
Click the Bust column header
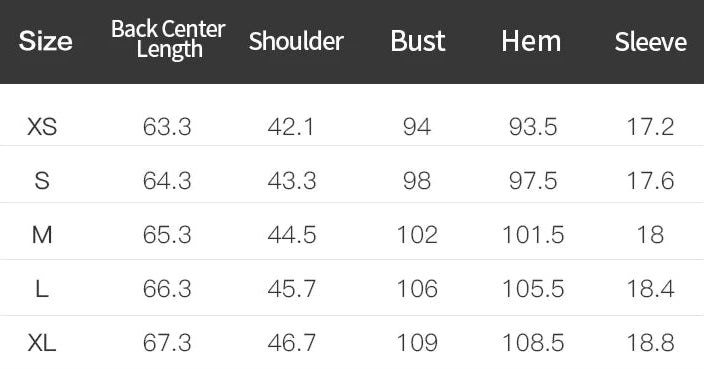[418, 41]
